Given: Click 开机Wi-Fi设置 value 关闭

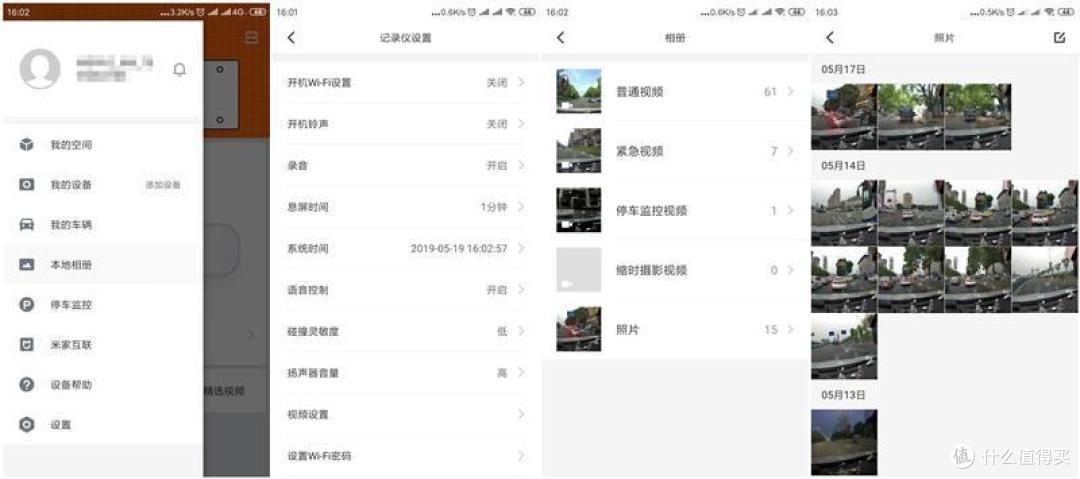Looking at the screenshot, I should [x=497, y=83].
